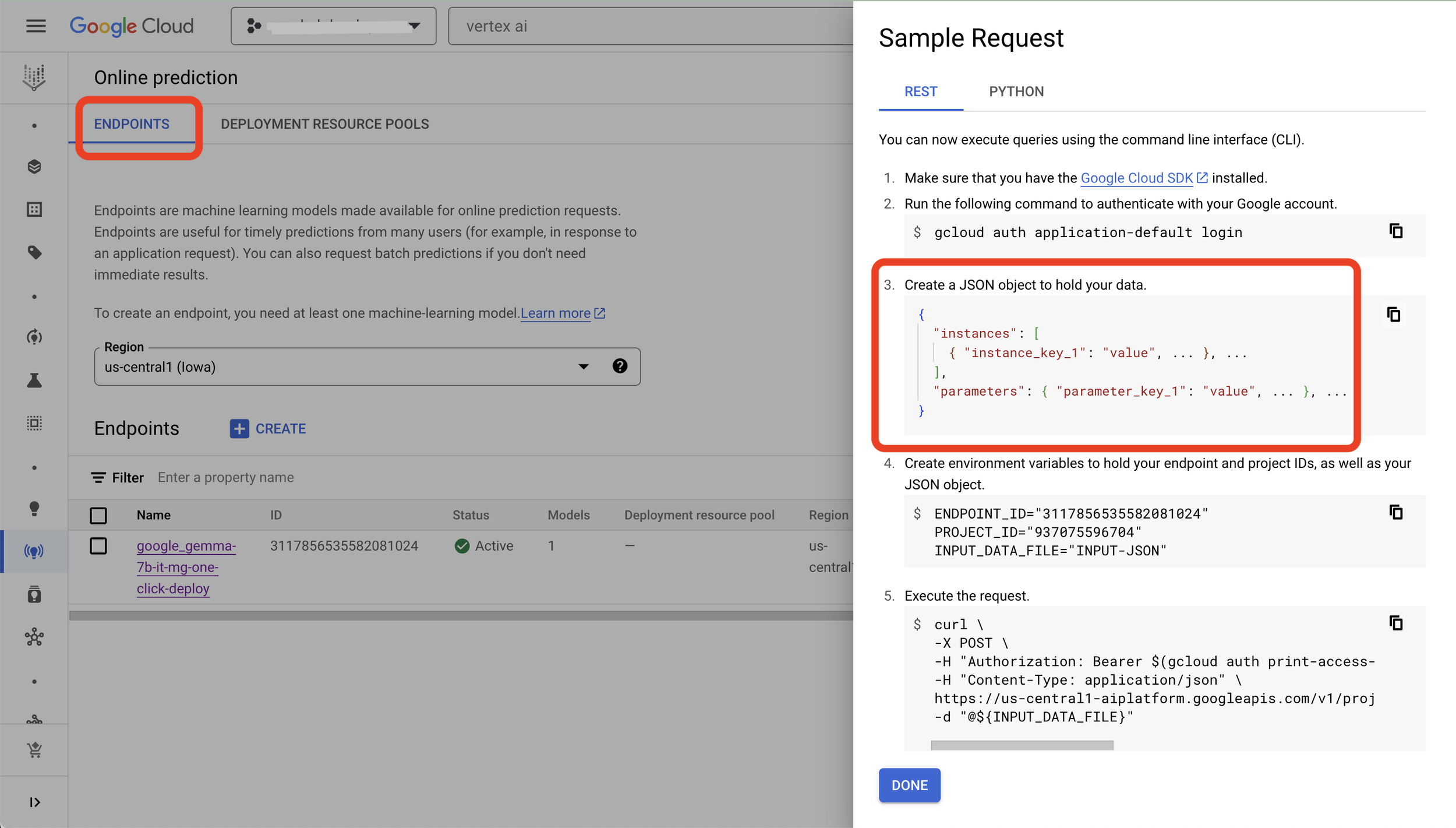
Task: Open the hamburger navigation menu
Action: (x=36, y=26)
